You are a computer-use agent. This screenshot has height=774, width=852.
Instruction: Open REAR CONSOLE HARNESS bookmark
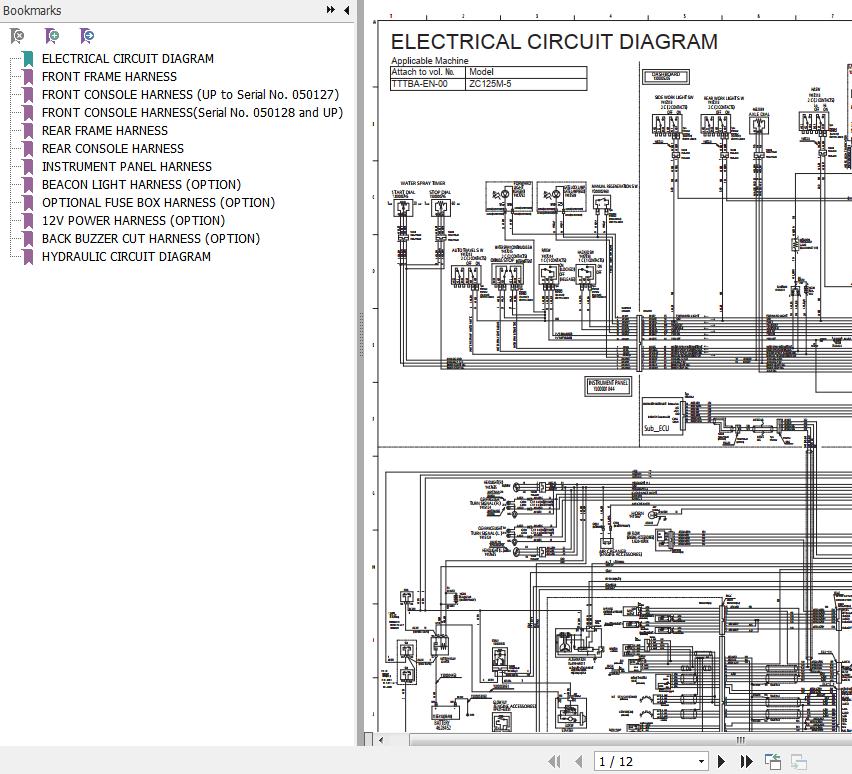[113, 148]
